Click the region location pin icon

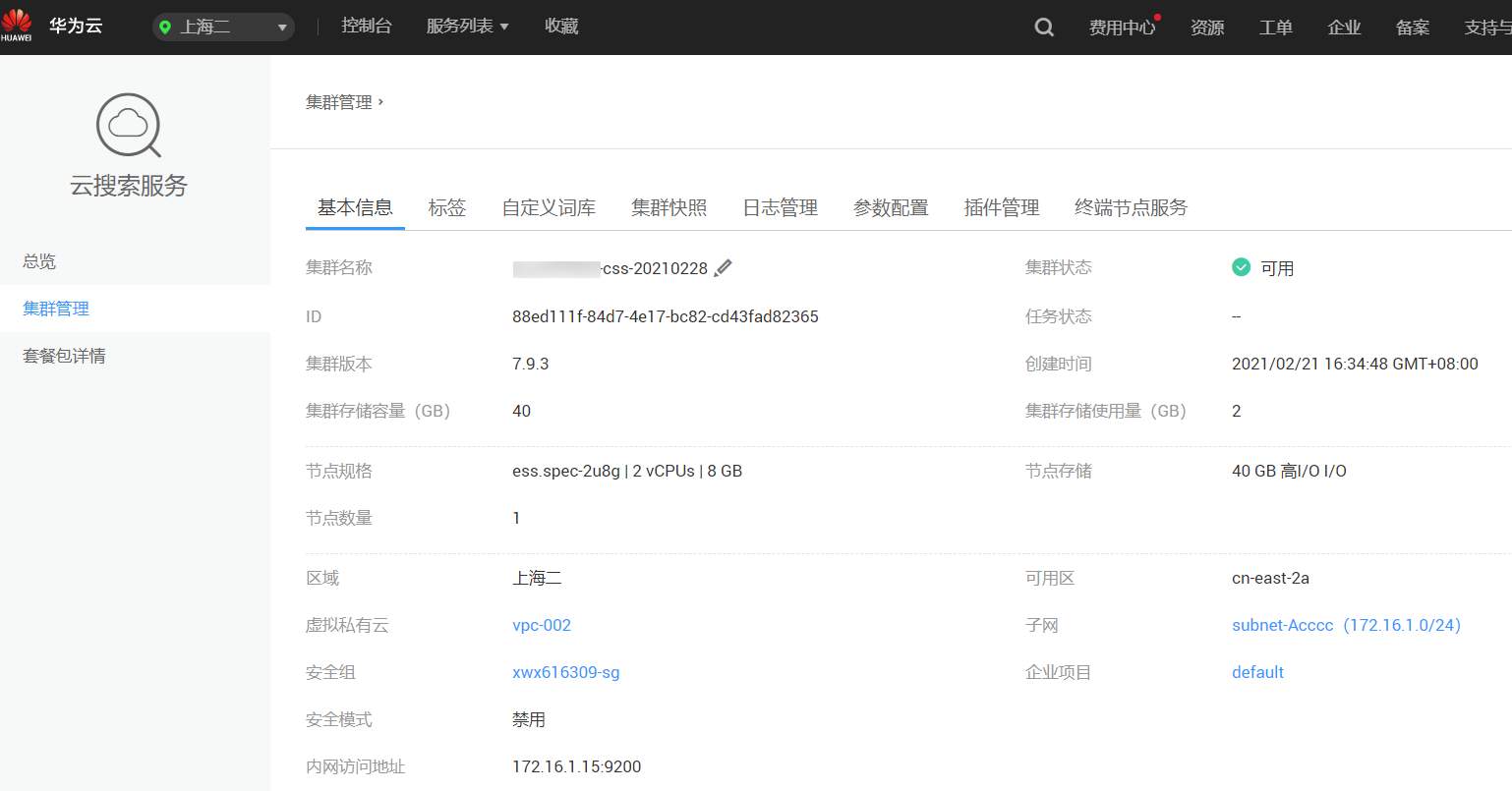click(165, 28)
